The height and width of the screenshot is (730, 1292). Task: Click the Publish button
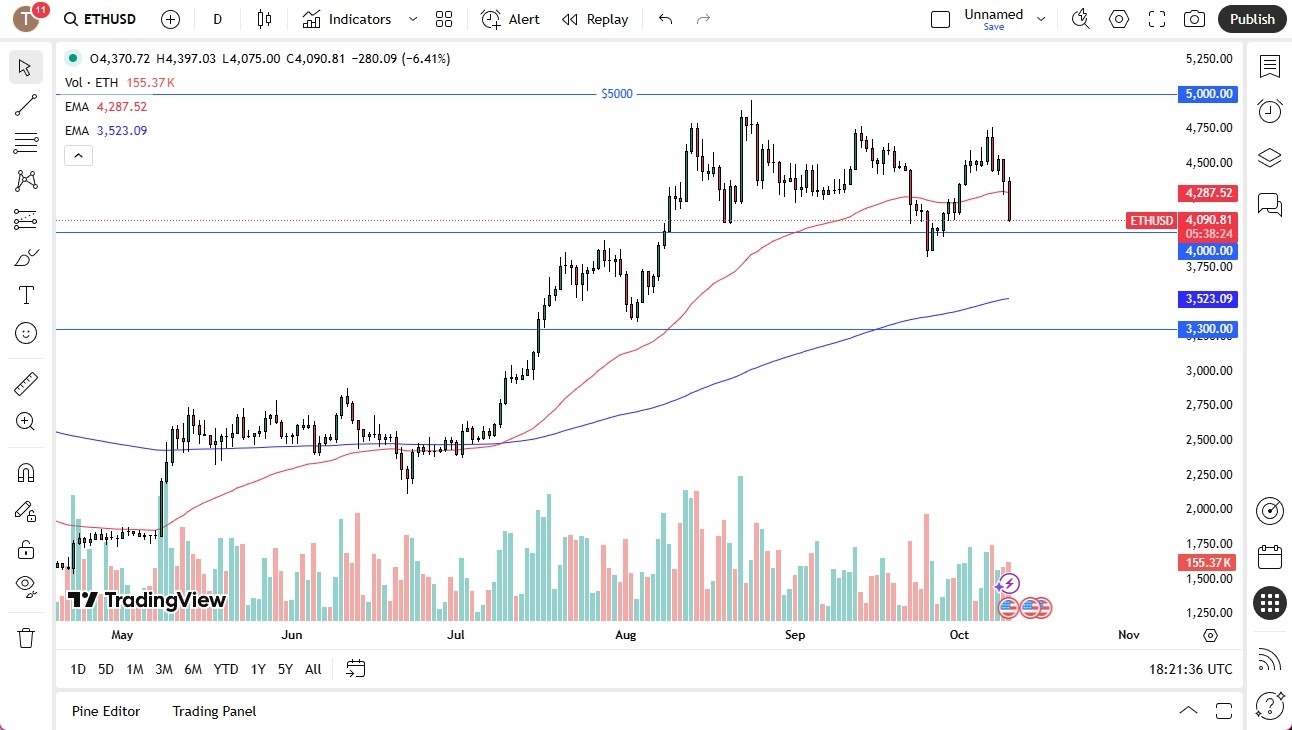tap(1251, 19)
